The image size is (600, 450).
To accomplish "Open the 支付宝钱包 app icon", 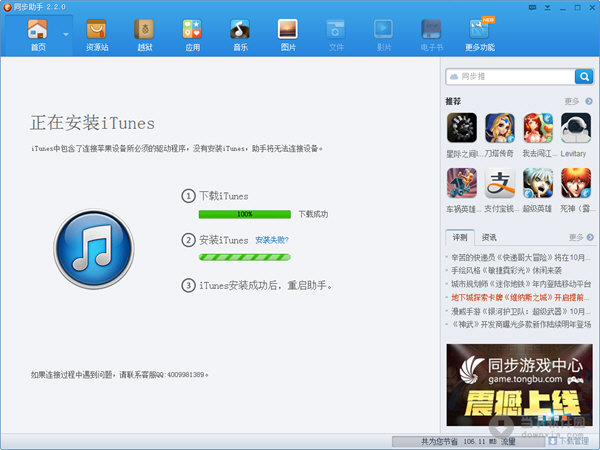I will tap(499, 183).
